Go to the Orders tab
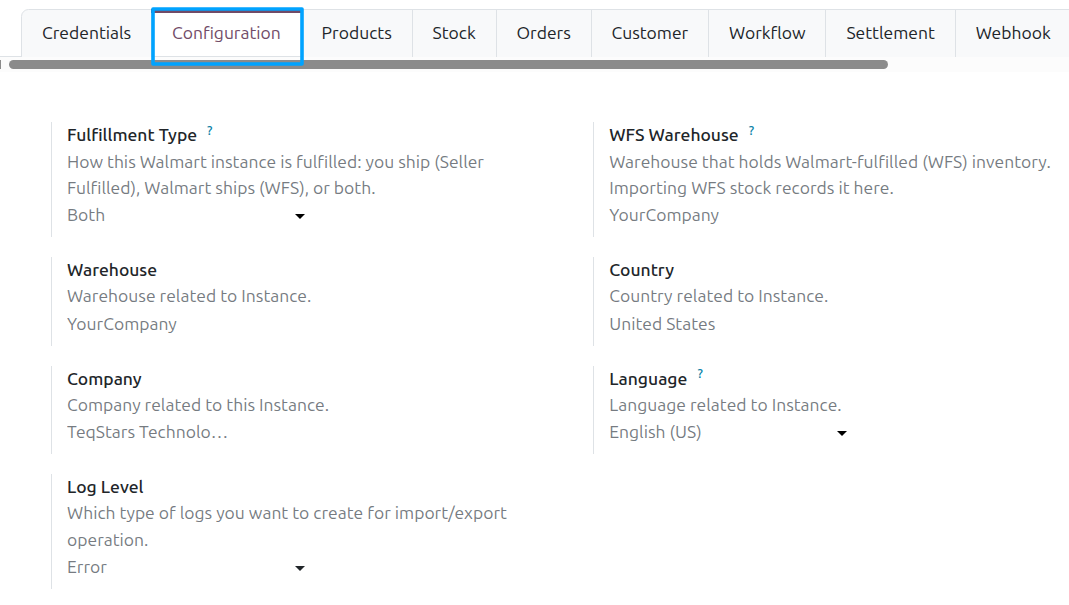 (543, 33)
